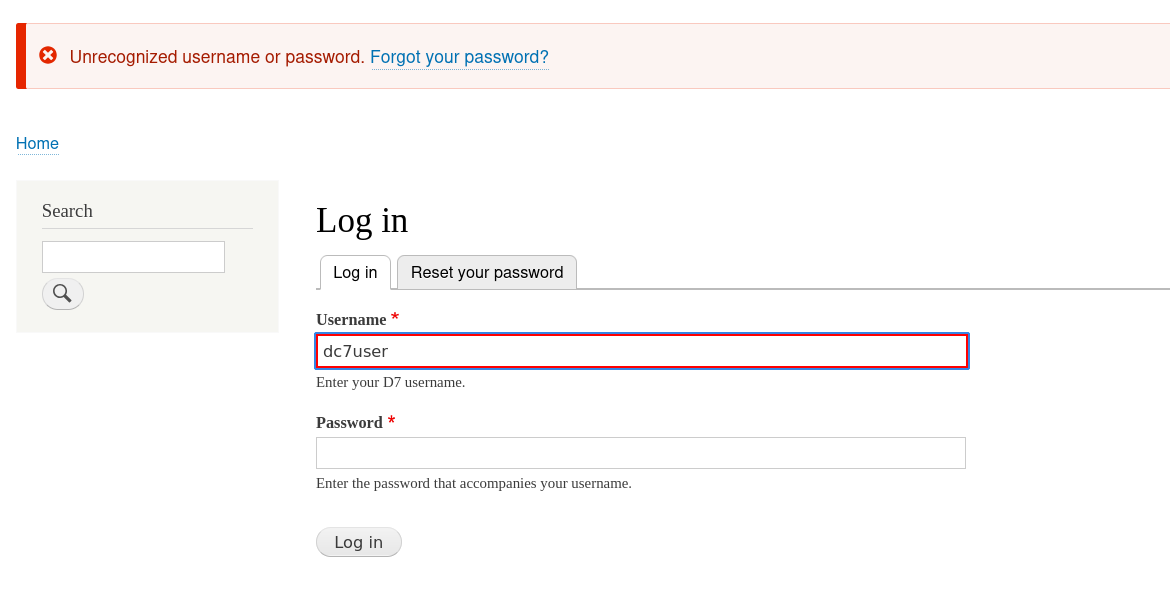This screenshot has width=1170, height=594.
Task: Click the magnifying glass search button
Action: point(63,294)
